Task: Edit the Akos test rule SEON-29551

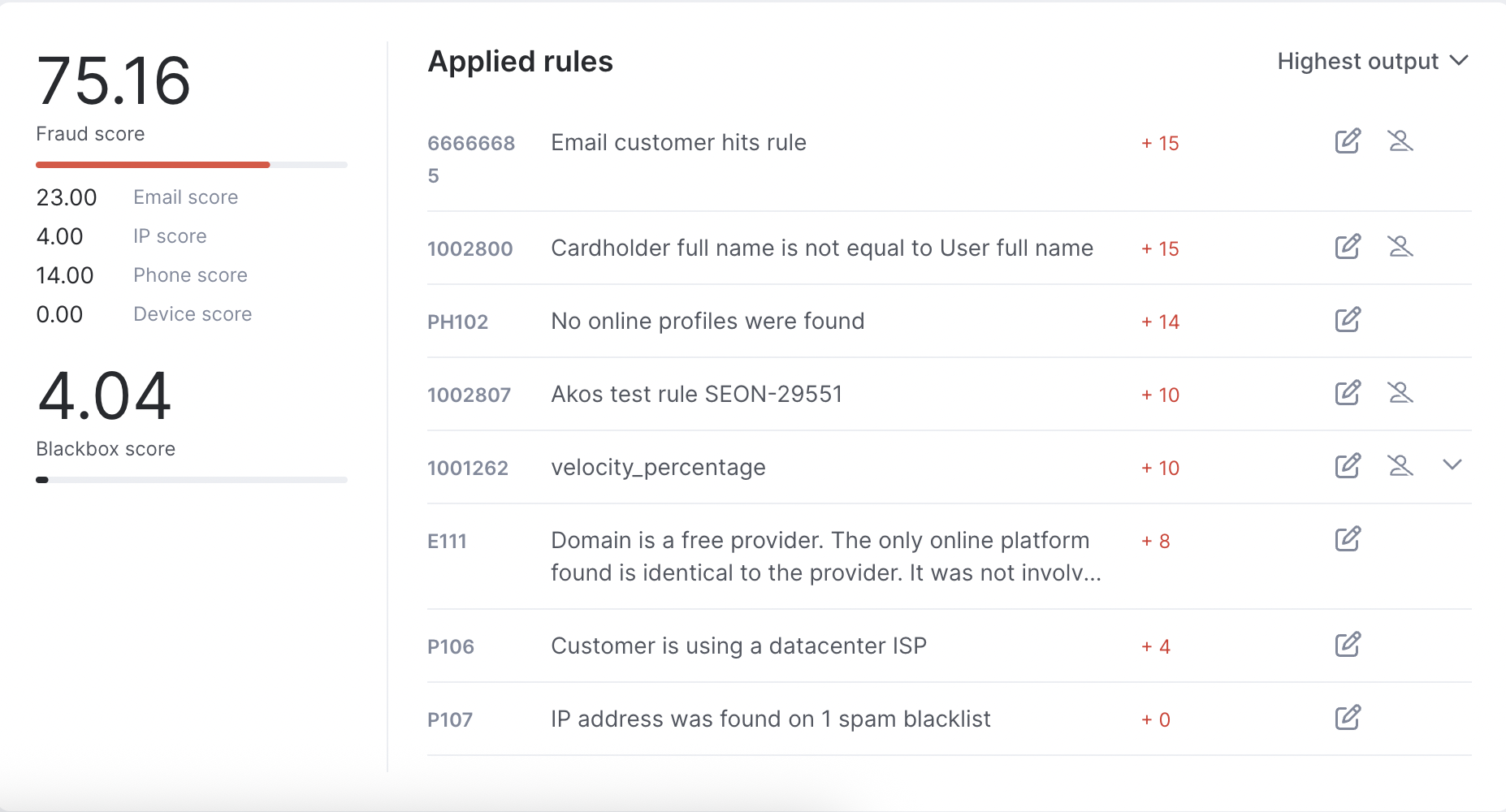Action: pyautogui.click(x=1348, y=393)
